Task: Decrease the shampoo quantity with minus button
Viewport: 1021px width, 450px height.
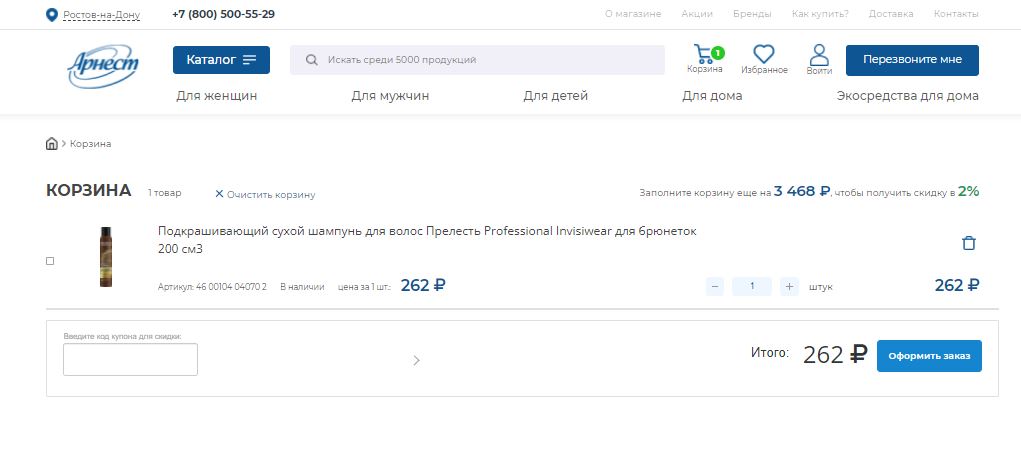Action: [x=715, y=287]
